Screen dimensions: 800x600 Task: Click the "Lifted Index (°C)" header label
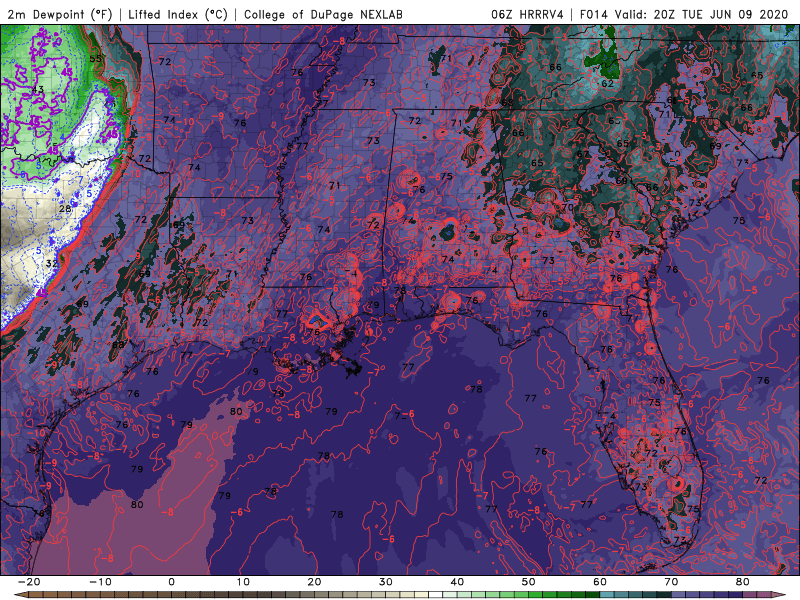tap(178, 14)
